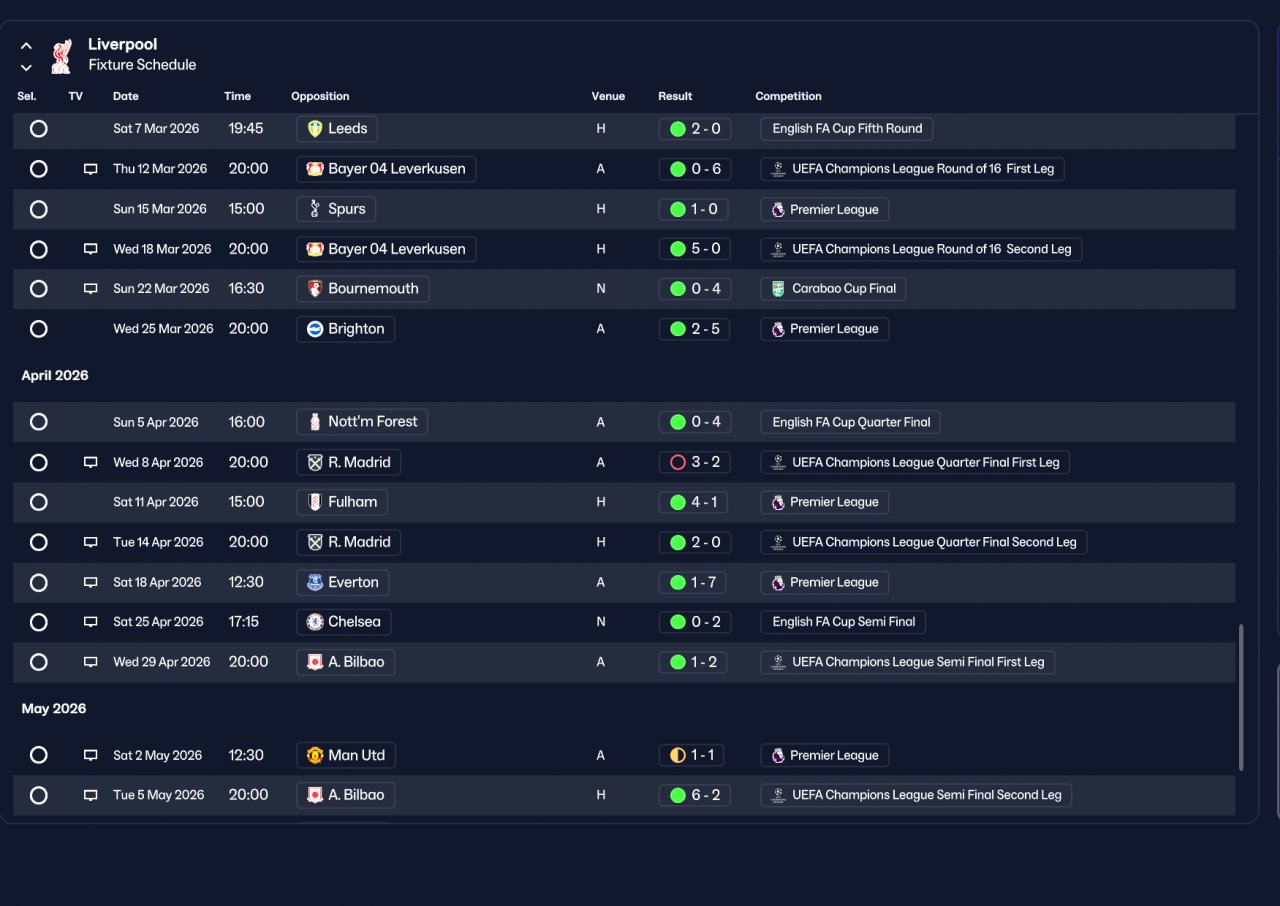
Task: Click the TV icon for Bournemouth match
Action: tap(91, 289)
